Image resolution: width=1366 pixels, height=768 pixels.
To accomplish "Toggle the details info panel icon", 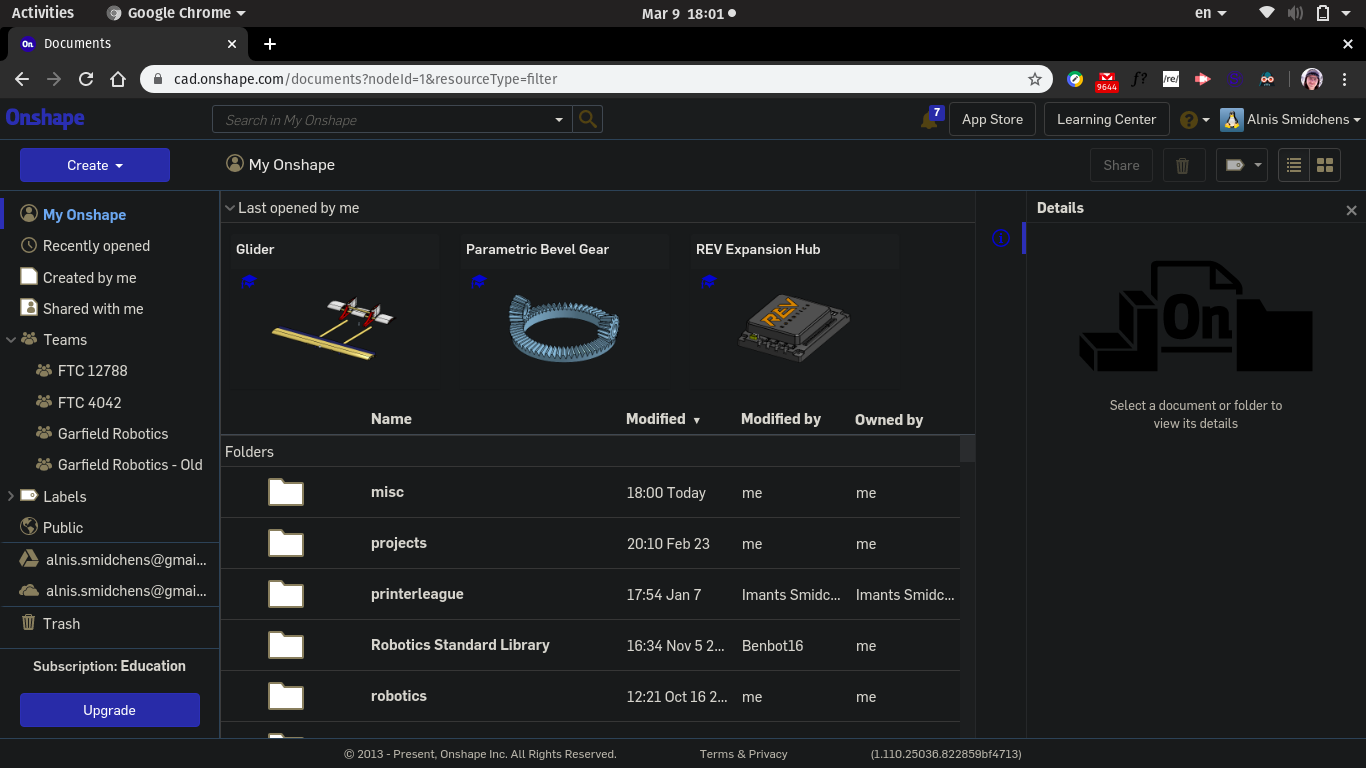I will tap(1001, 239).
